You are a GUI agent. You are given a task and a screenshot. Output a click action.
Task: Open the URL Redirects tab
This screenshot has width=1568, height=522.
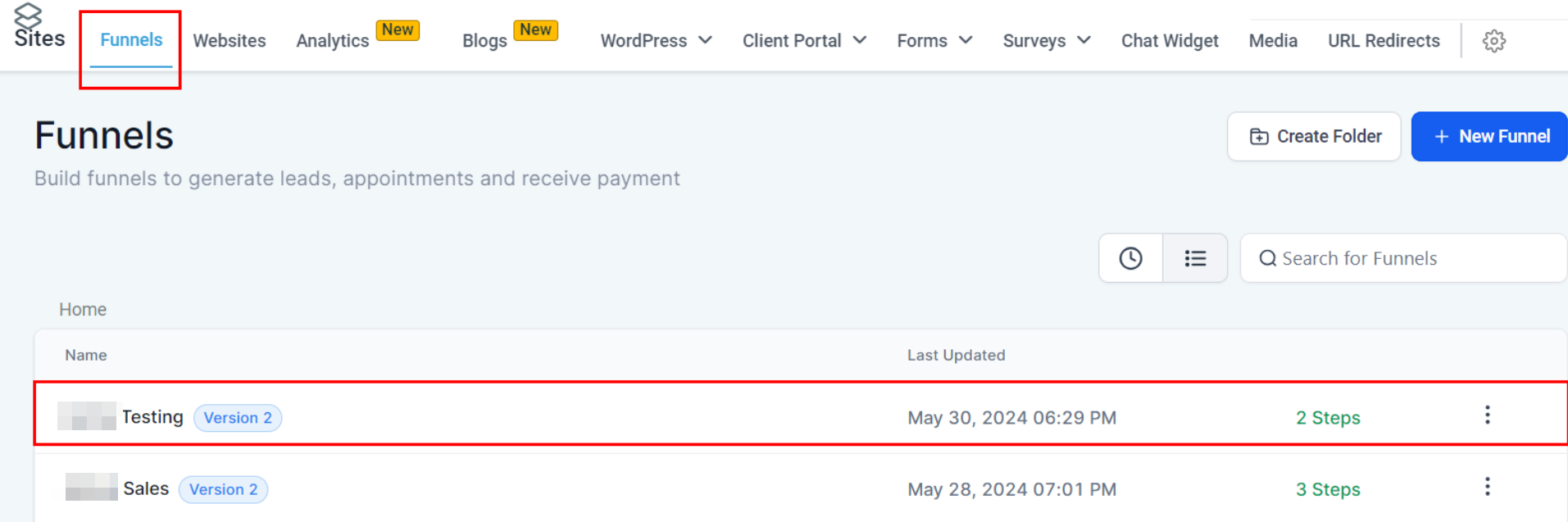pos(1384,40)
